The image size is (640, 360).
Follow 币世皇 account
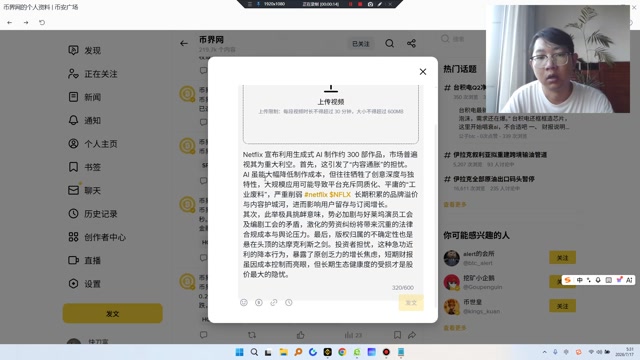(562, 306)
